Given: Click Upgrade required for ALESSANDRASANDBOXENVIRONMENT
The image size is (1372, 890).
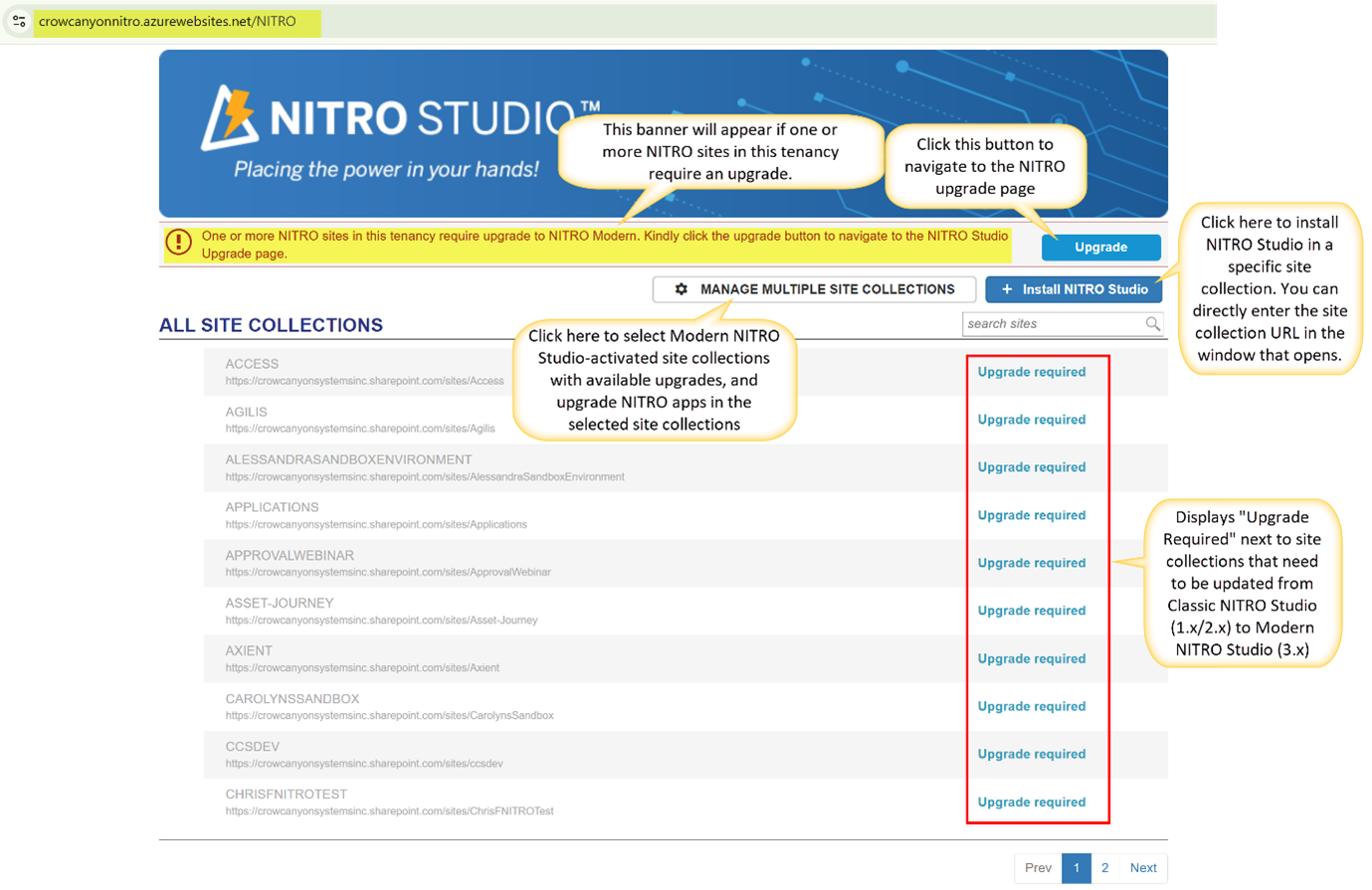Looking at the screenshot, I should click(1032, 466).
